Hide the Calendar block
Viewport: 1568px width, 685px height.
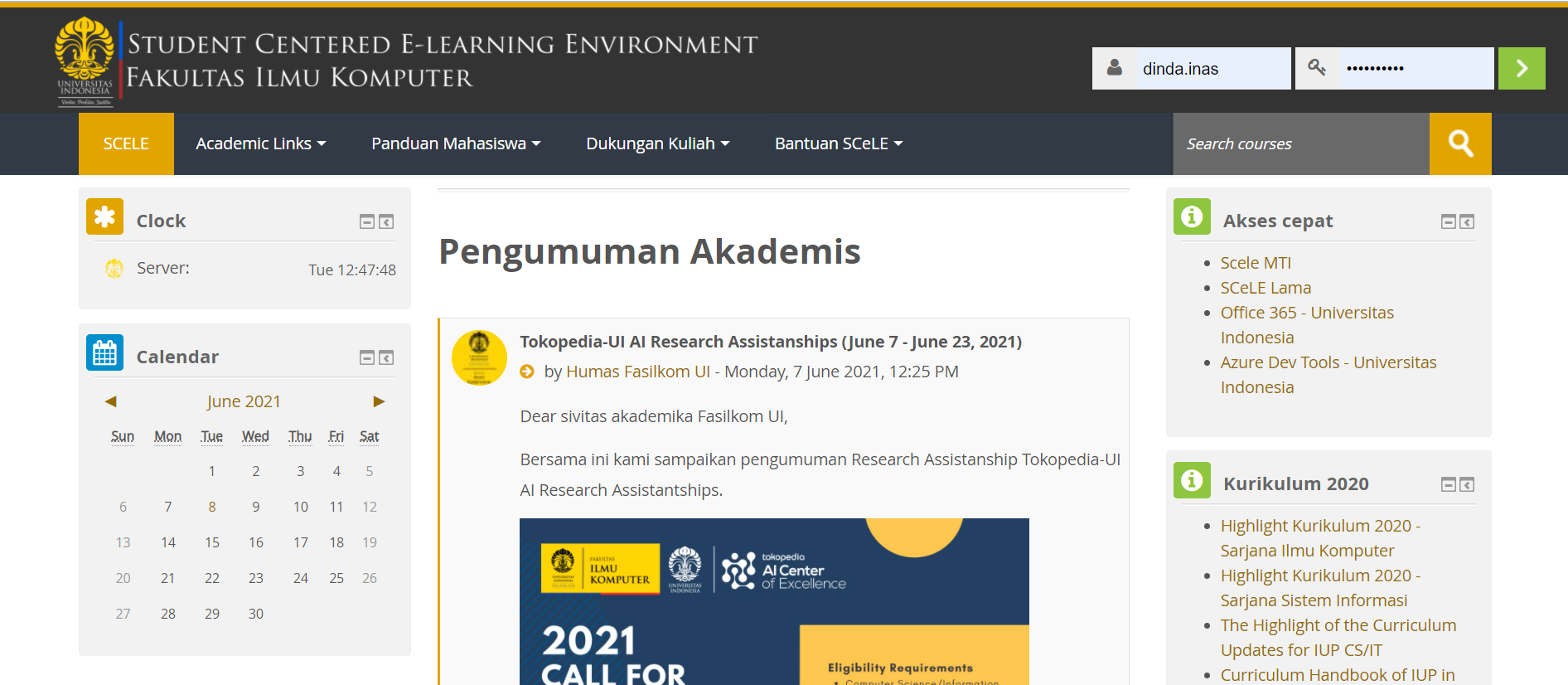[x=367, y=357]
